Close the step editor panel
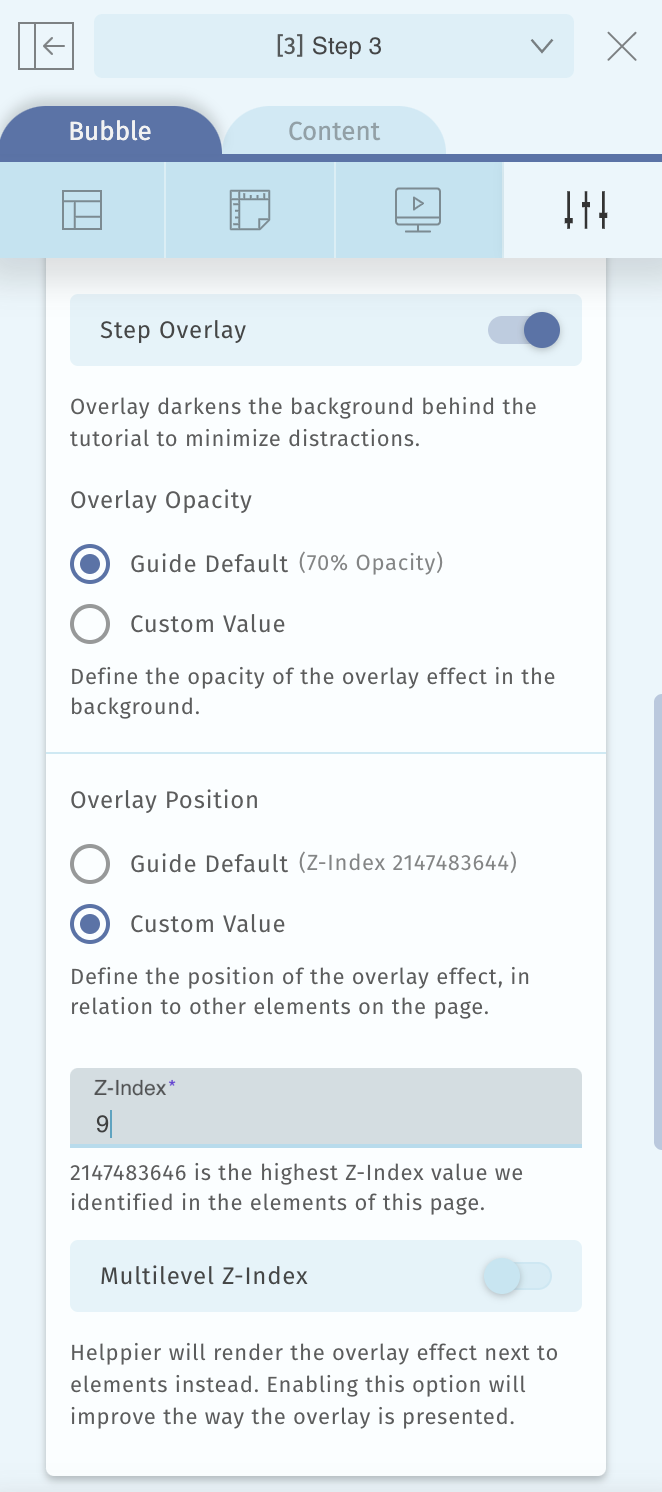The height and width of the screenshot is (1492, 662). click(x=621, y=46)
